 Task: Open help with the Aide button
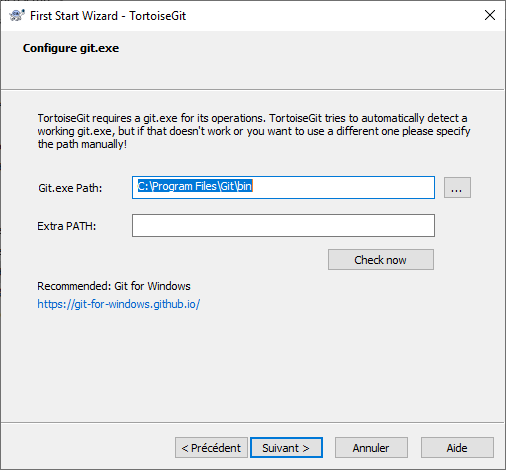(x=457, y=448)
